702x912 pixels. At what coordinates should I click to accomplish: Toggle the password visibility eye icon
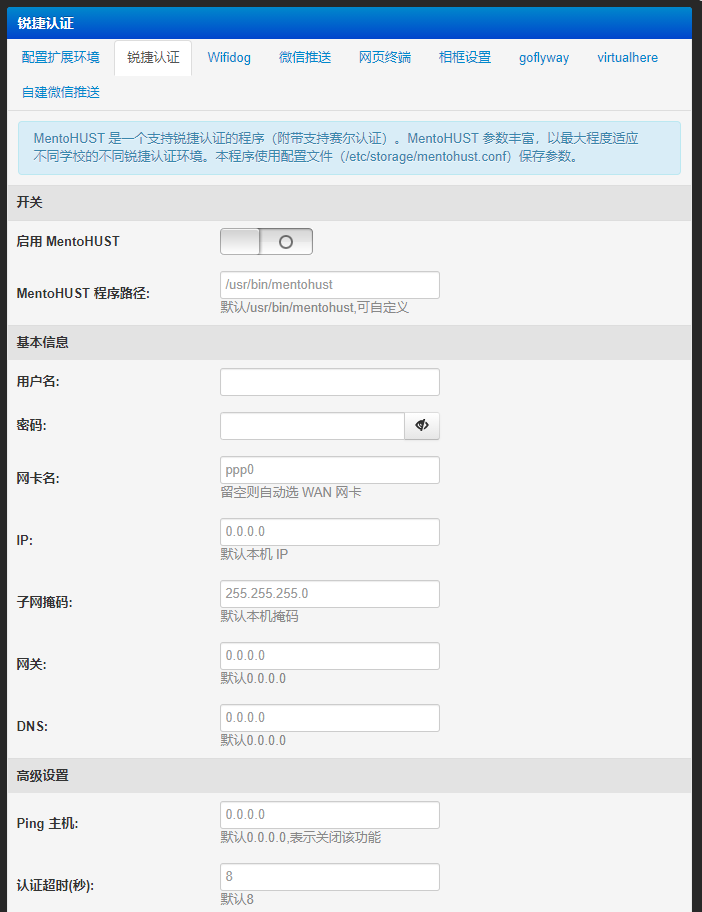[421, 426]
